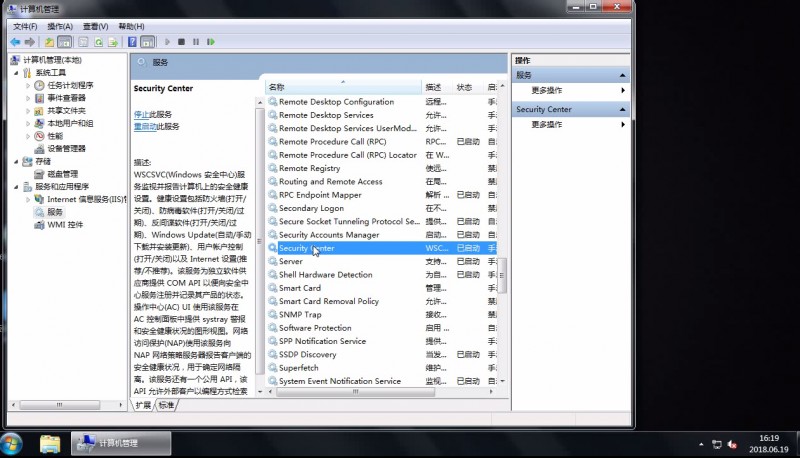Toggle the Show/Hide console tree icon
800x458 pixels.
coord(64,42)
